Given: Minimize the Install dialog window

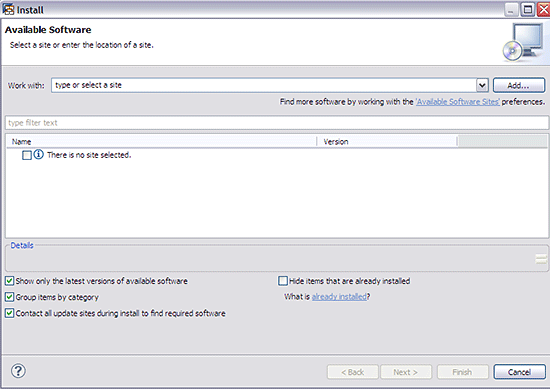Looking at the screenshot, I should [512, 9].
